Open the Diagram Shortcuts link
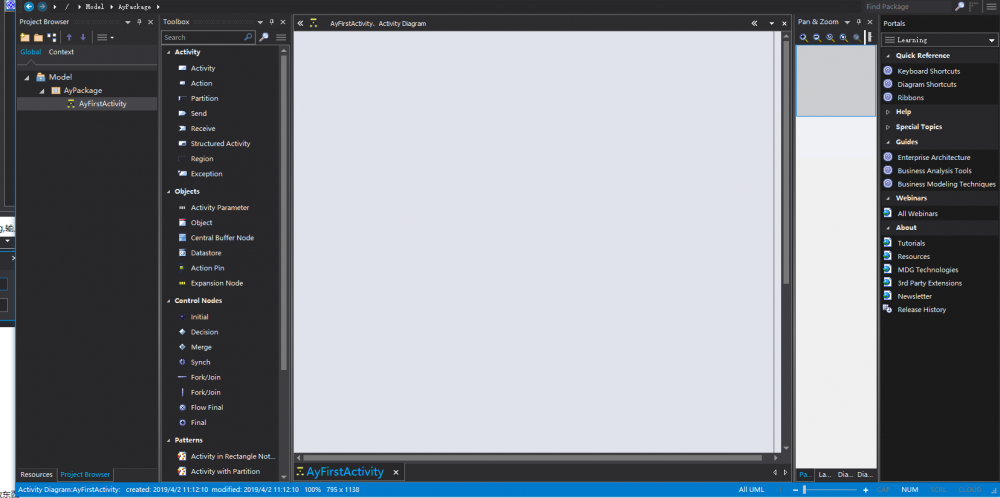Screen dimensions: 1000x498 coord(927,85)
